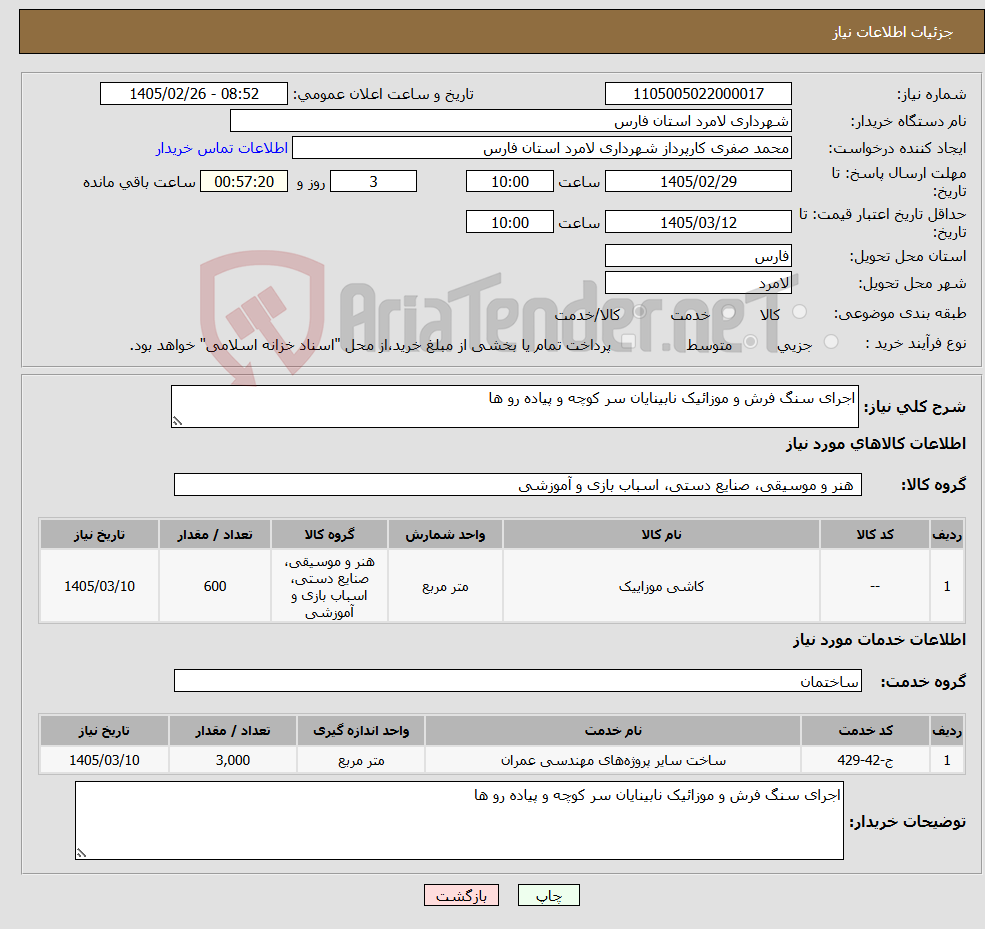Click the goods table گروه کالا header
This screenshot has width=985, height=929.
329,535
